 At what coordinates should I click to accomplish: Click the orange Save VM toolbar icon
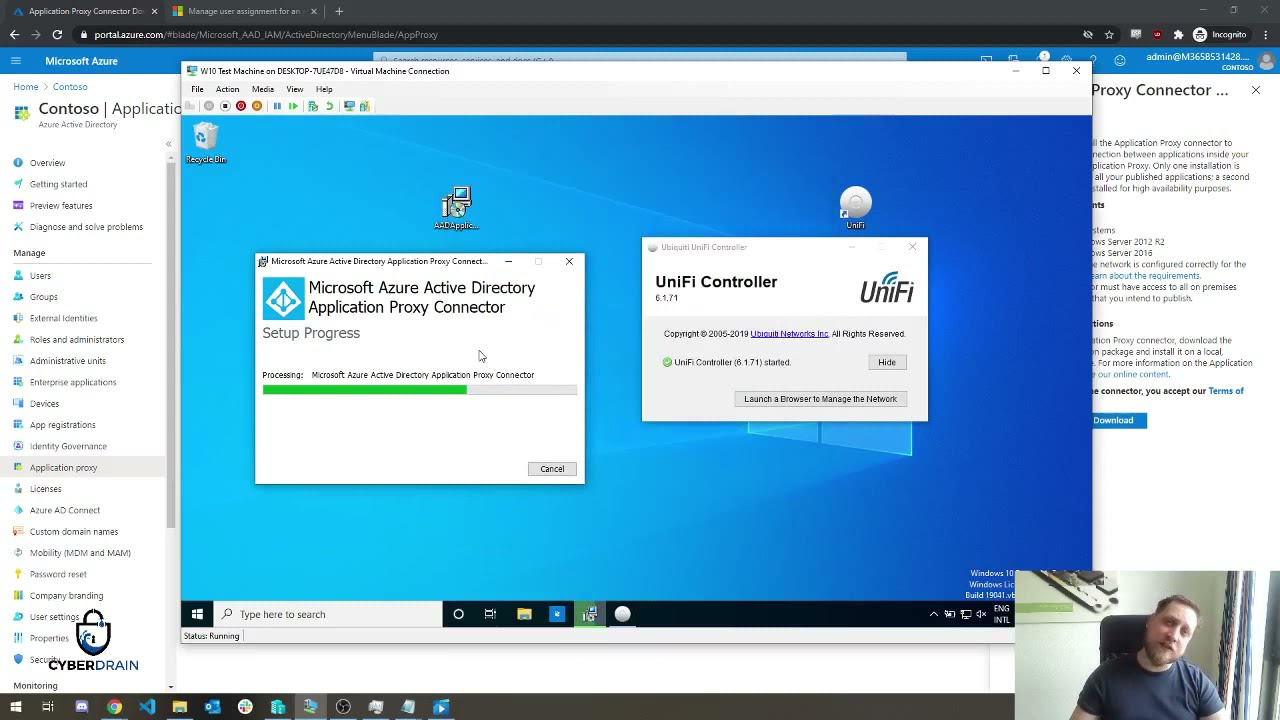coord(257,106)
